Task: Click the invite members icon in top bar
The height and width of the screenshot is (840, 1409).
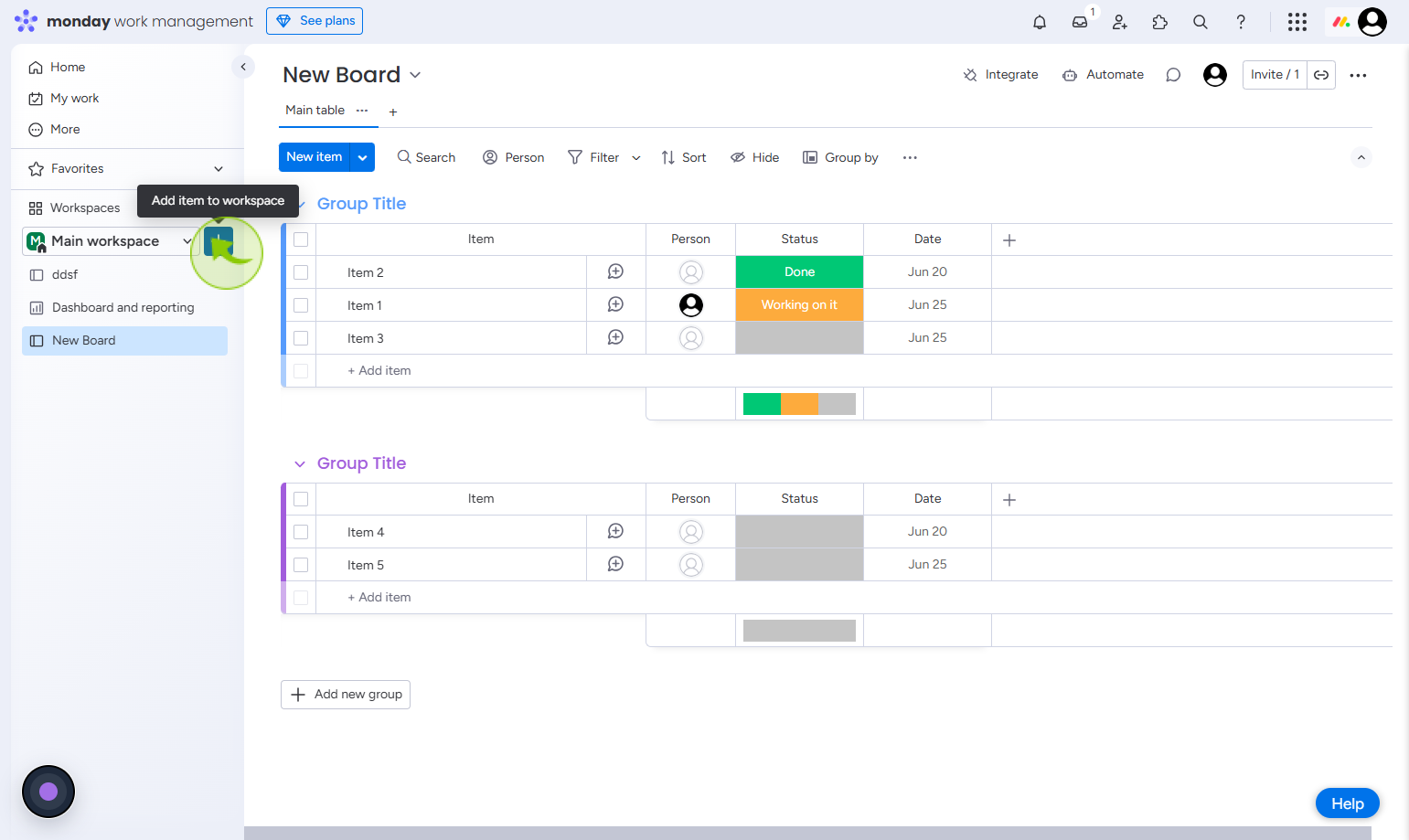Action: coord(1120,22)
